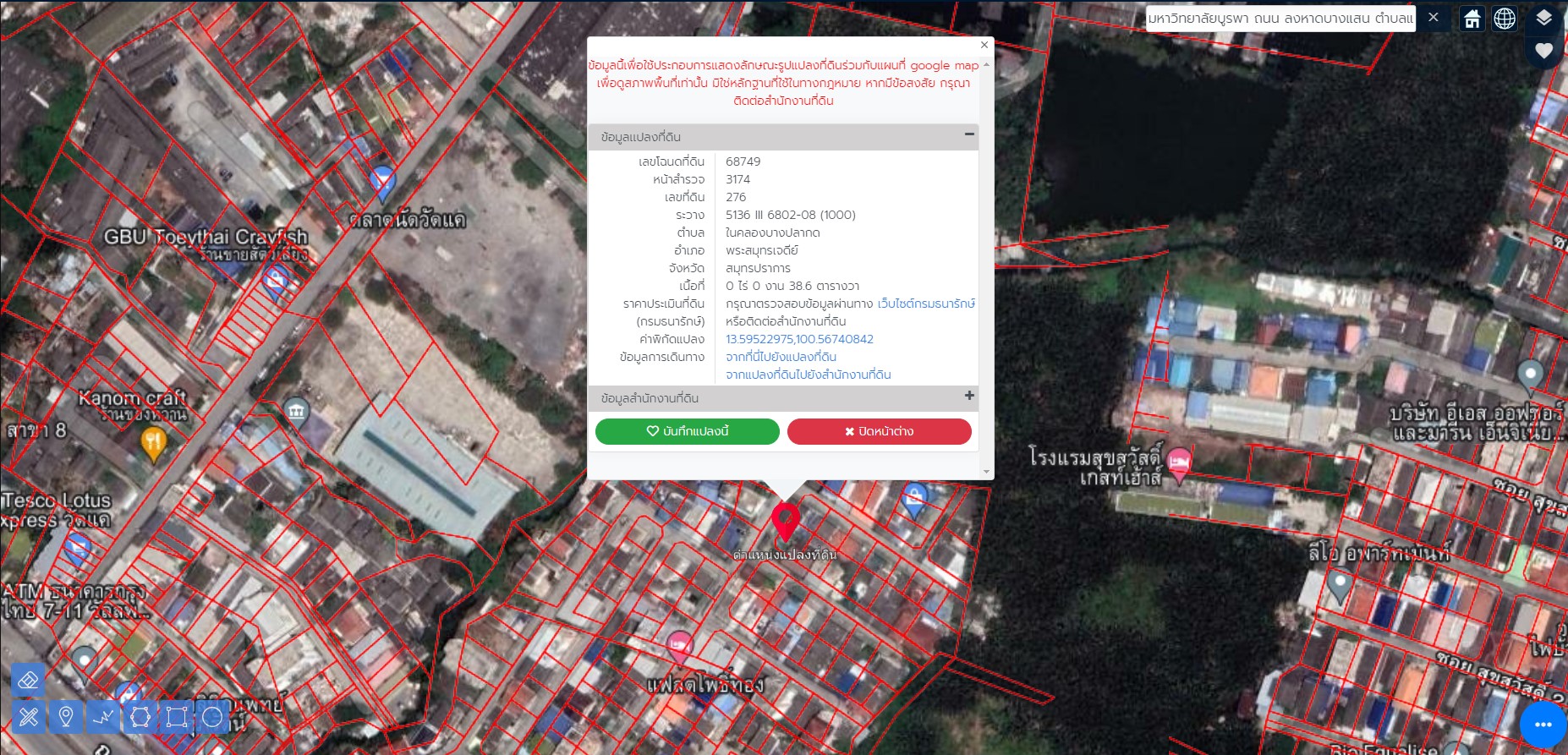Image resolution: width=1568 pixels, height=755 pixels.
Task: Choose the circle drawing tool
Action: 213,718
